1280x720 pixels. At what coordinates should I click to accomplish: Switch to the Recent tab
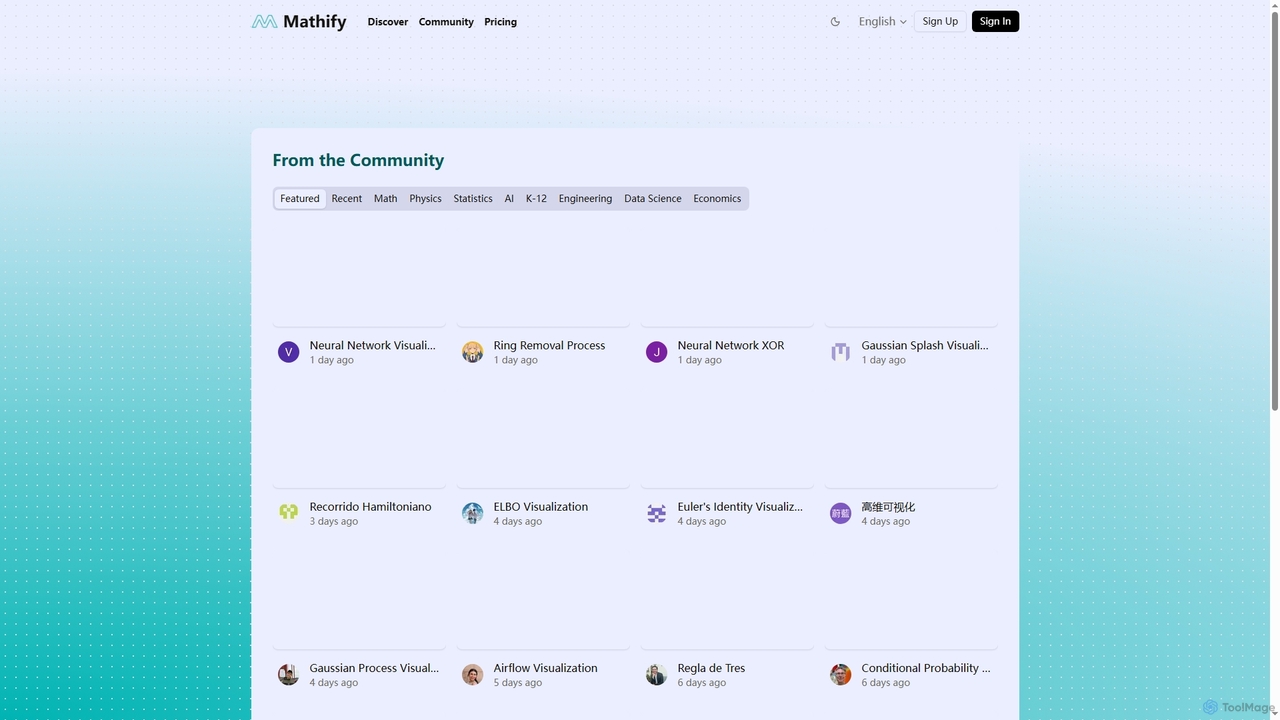tap(347, 198)
